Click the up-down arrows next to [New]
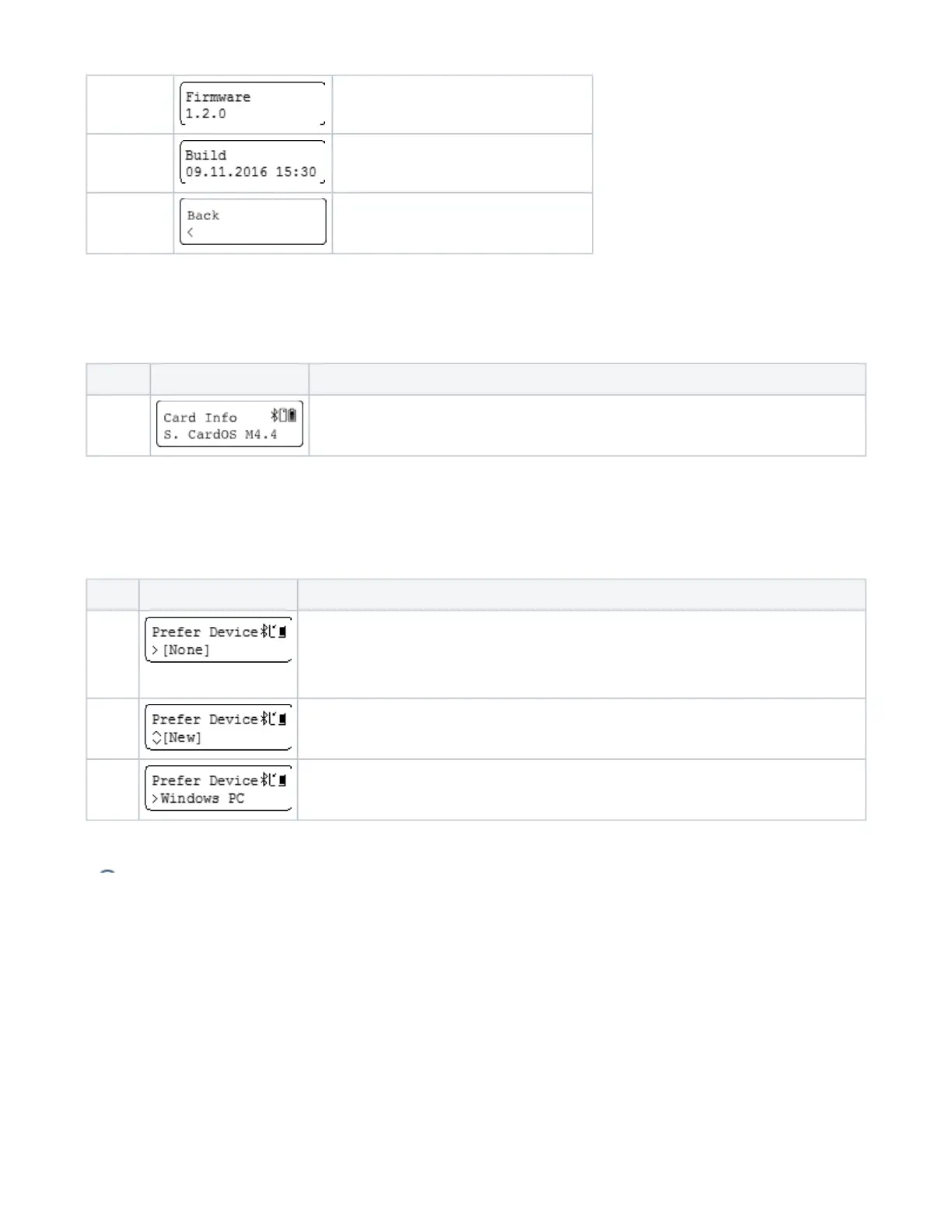The image size is (952, 1232). (x=156, y=737)
